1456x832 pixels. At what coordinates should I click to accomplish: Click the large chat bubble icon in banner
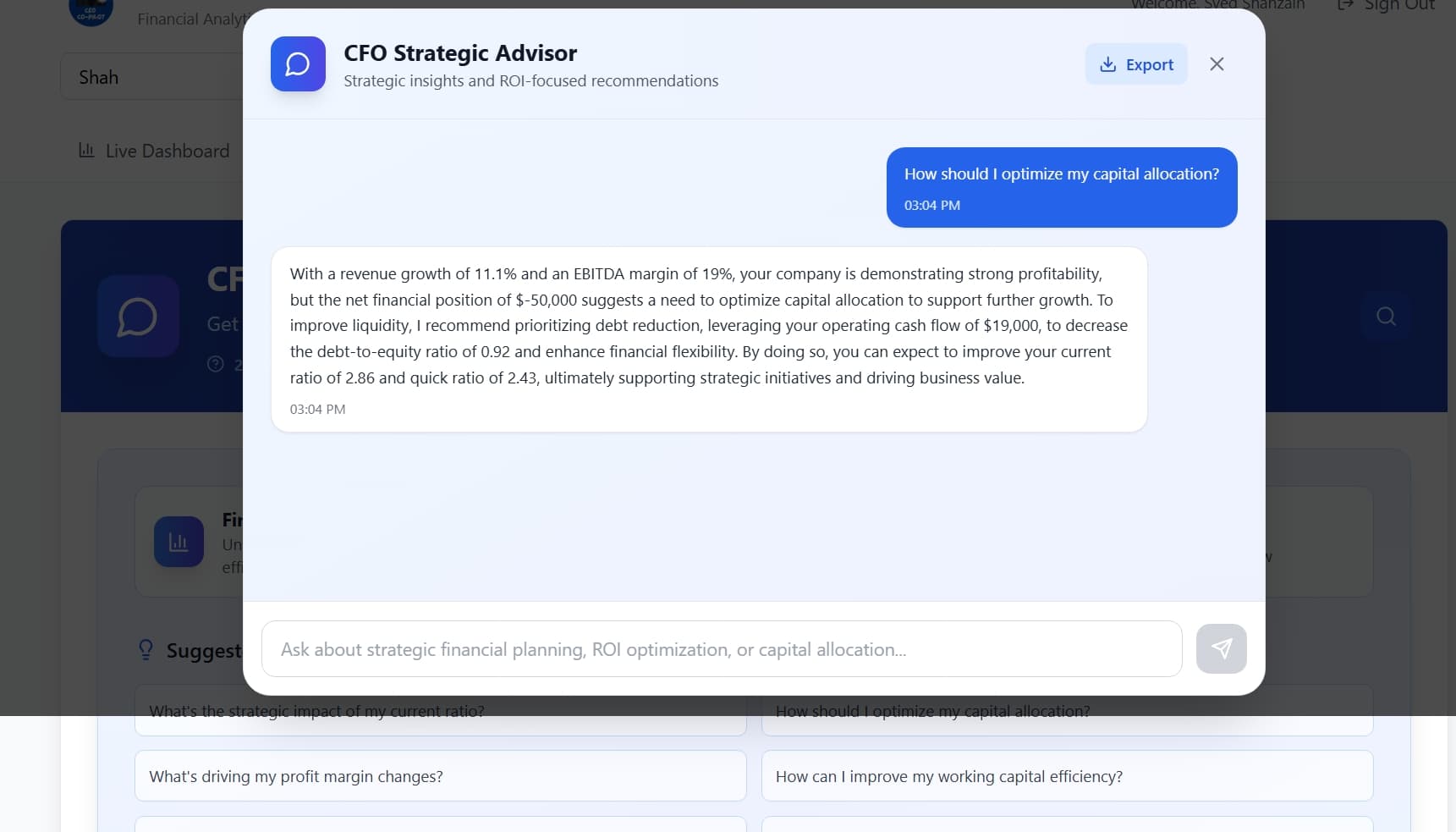tap(138, 317)
